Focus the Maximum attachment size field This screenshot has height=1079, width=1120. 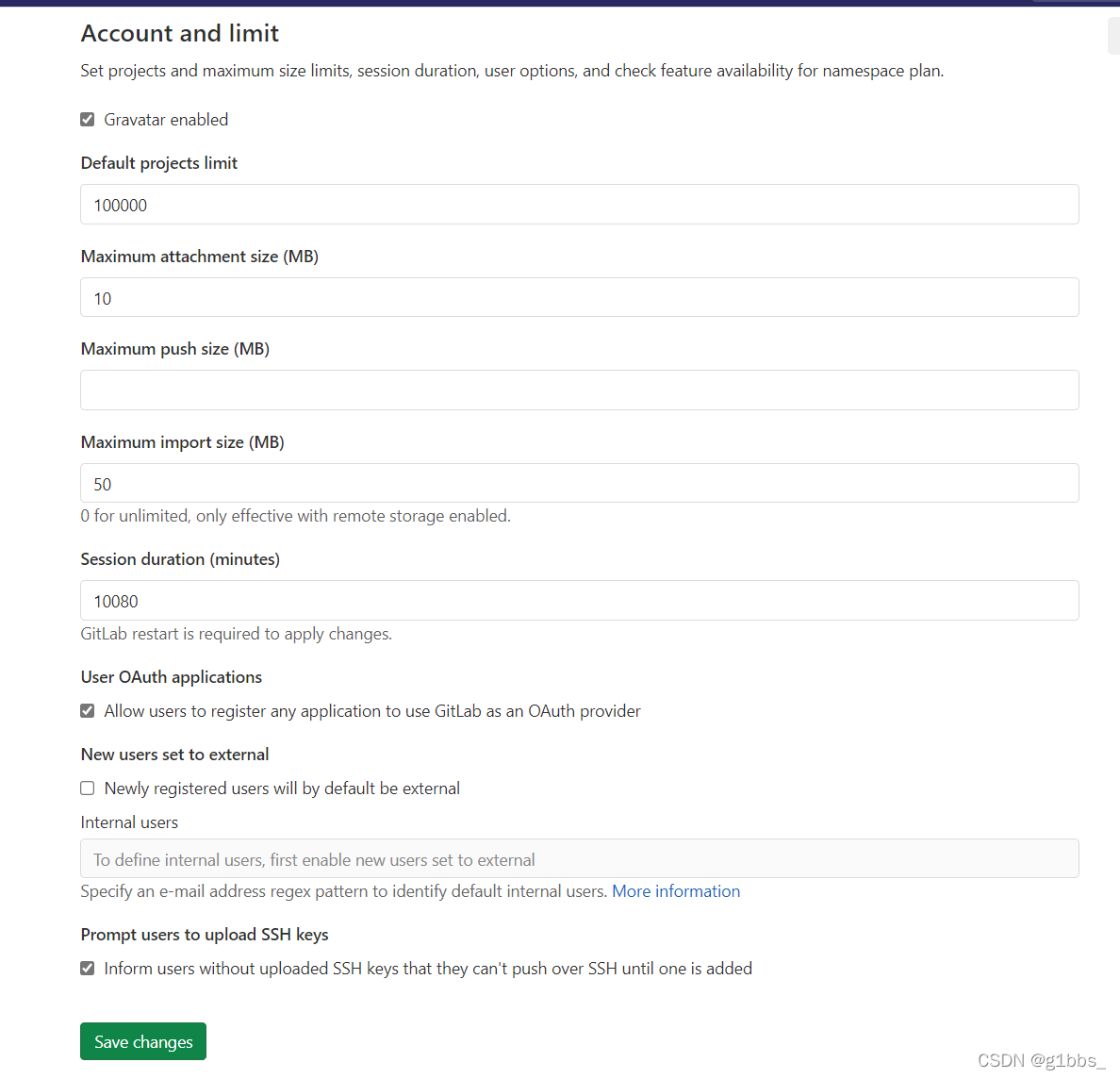pyautogui.click(x=579, y=297)
